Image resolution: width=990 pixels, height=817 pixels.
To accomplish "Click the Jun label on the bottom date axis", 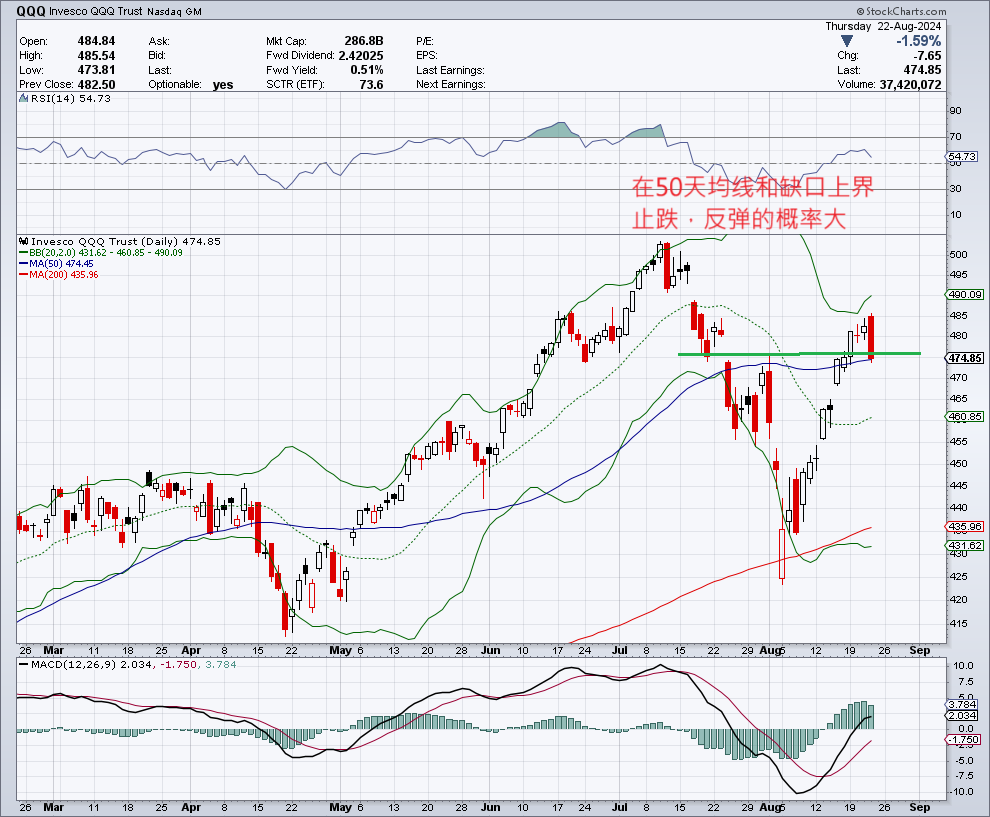I will coord(491,806).
